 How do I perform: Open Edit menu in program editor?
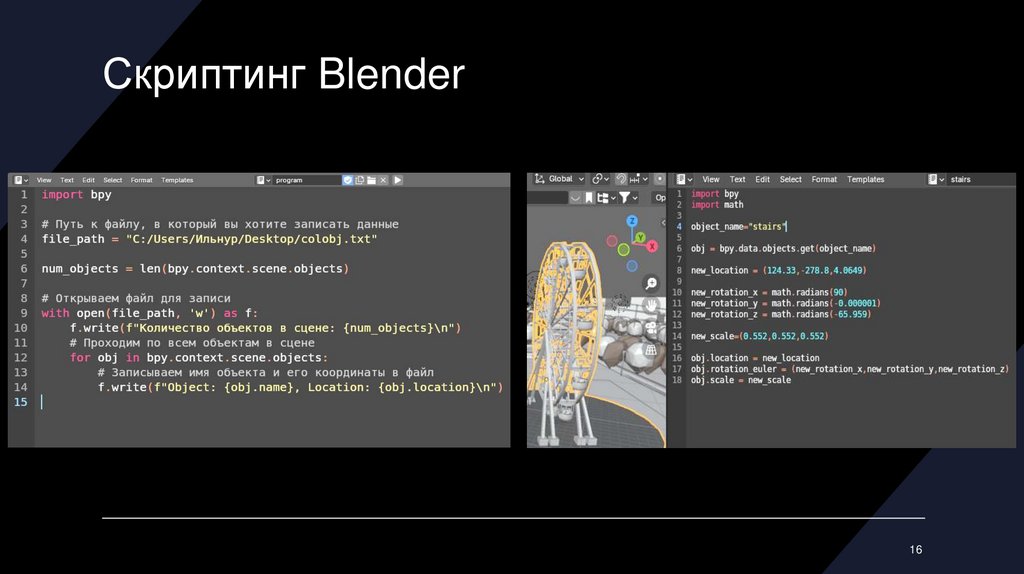(x=88, y=180)
